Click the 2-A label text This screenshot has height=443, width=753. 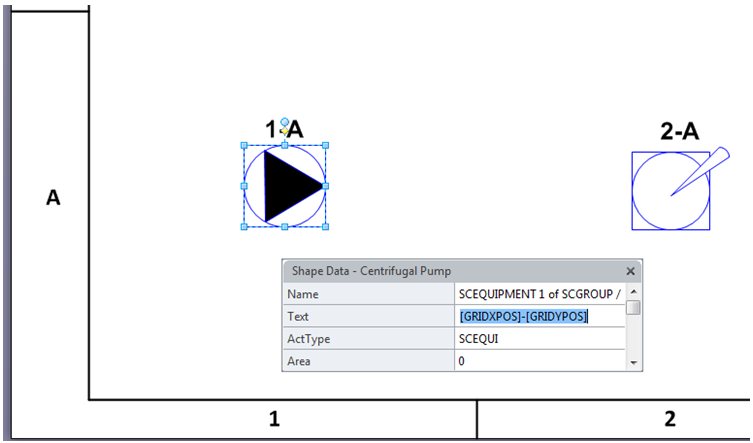679,131
